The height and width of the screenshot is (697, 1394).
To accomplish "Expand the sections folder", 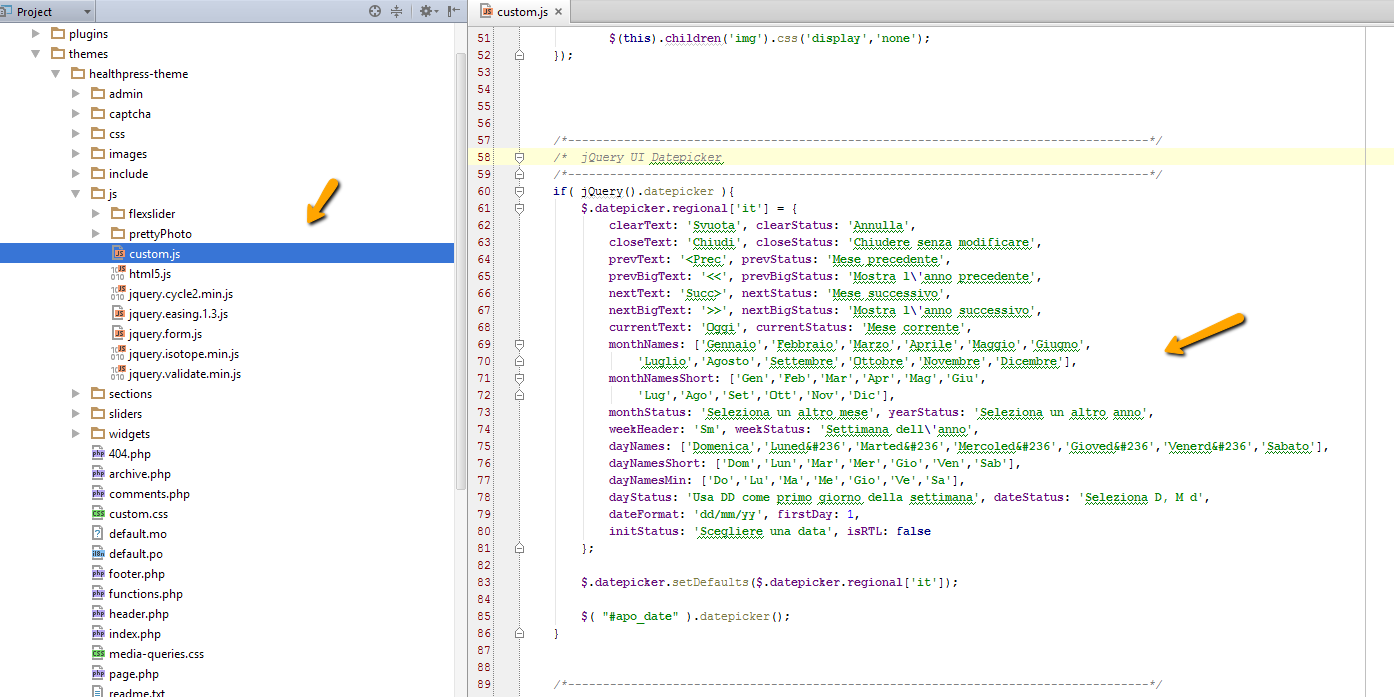I will click(76, 394).
